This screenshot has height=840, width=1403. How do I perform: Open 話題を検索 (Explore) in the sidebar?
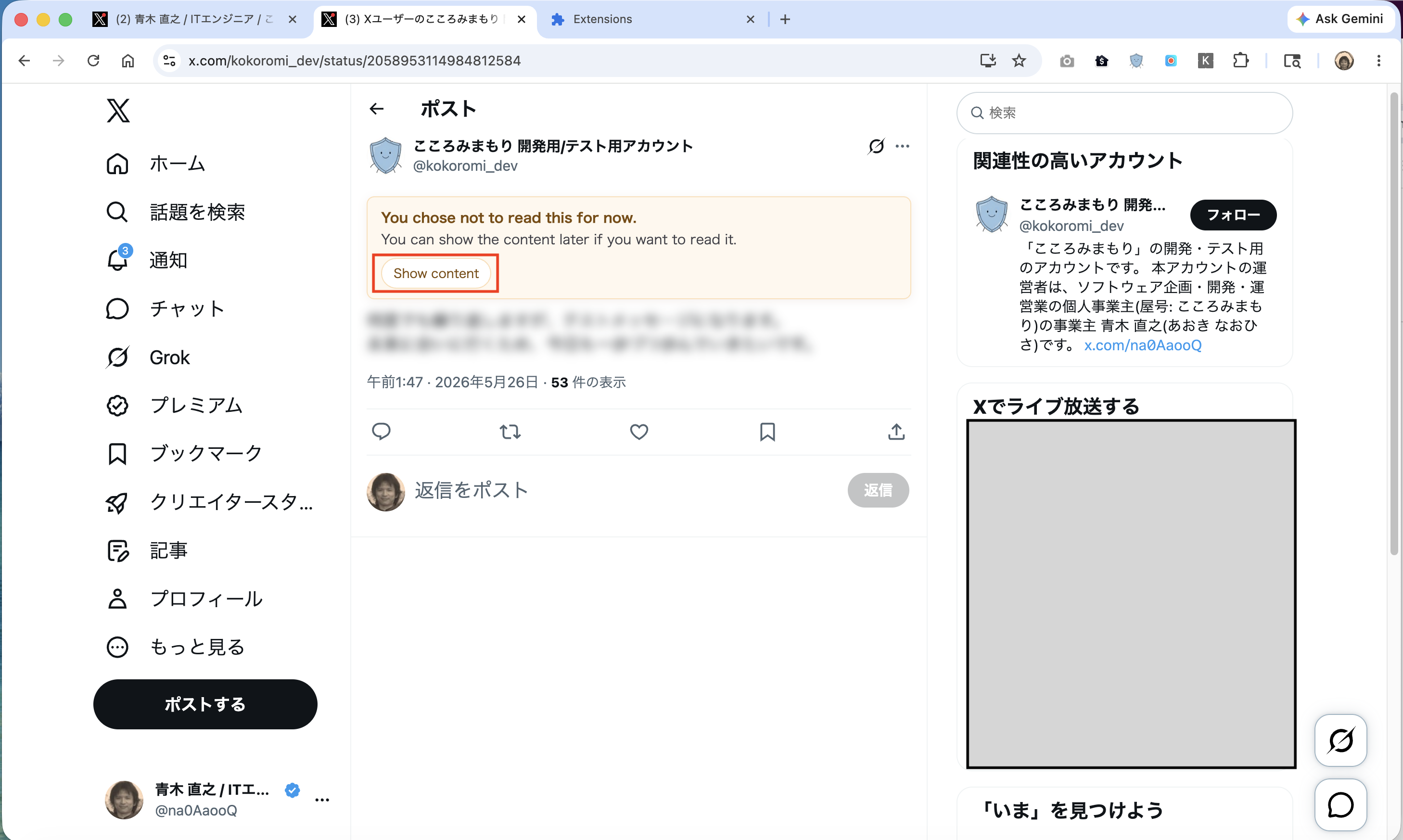point(176,212)
